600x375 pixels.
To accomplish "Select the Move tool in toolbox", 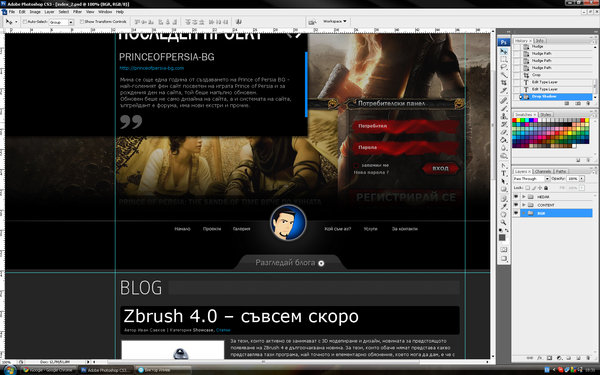I will [x=504, y=51].
